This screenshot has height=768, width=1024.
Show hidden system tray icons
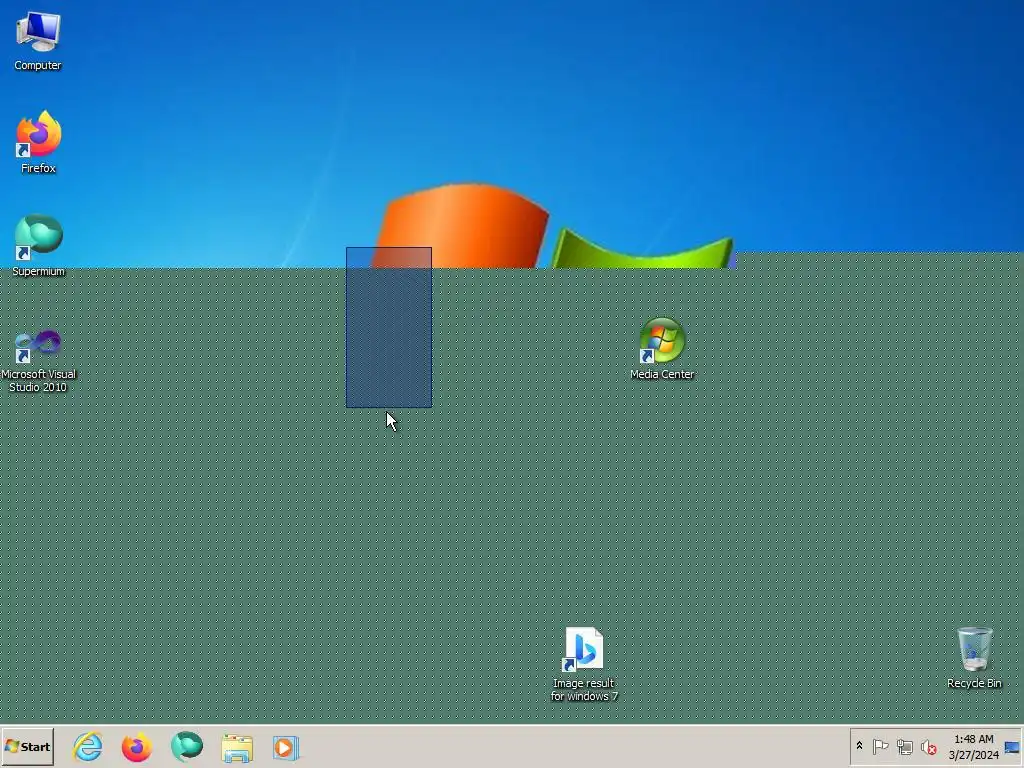[859, 746]
